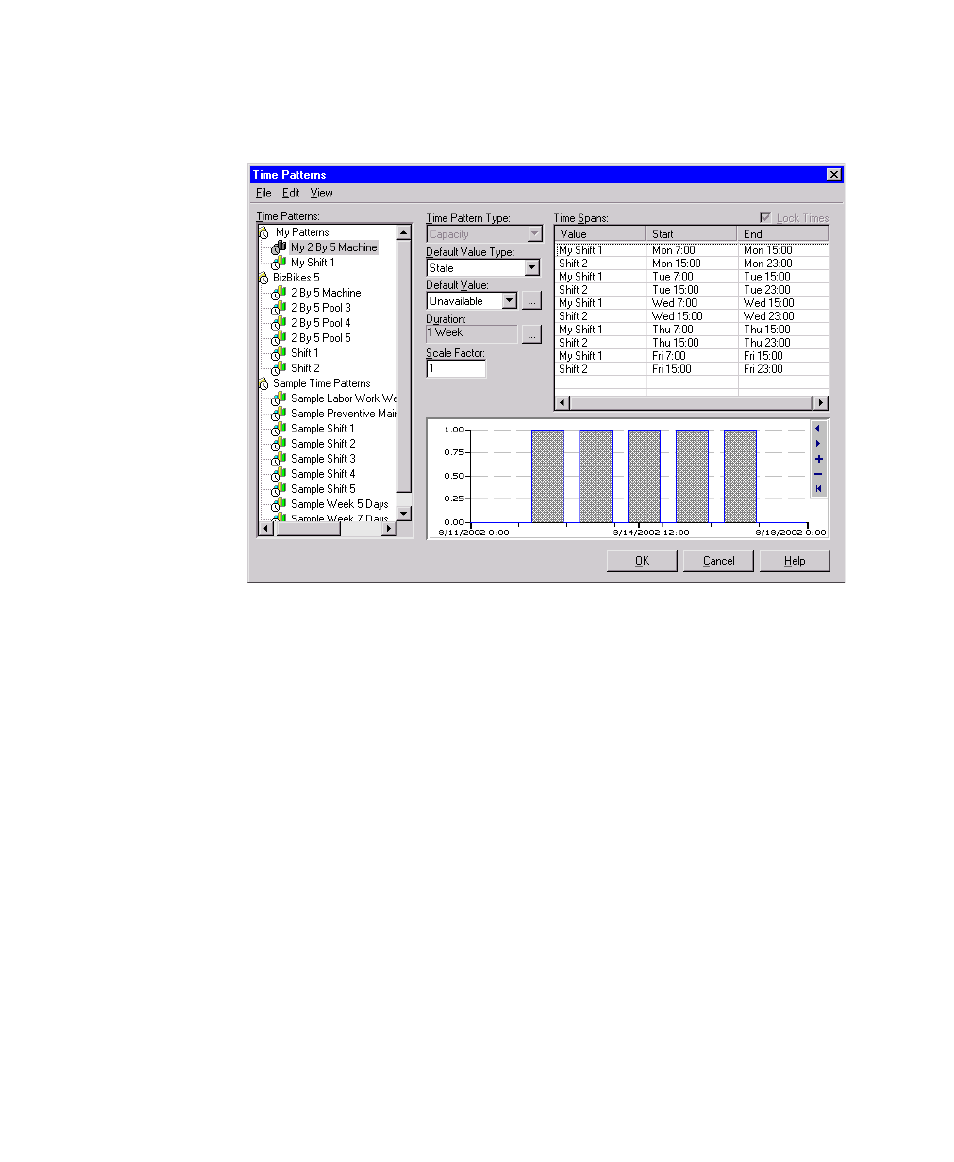Open the File menu
Image resolution: width=954 pixels, height=1162 pixels.
264,193
